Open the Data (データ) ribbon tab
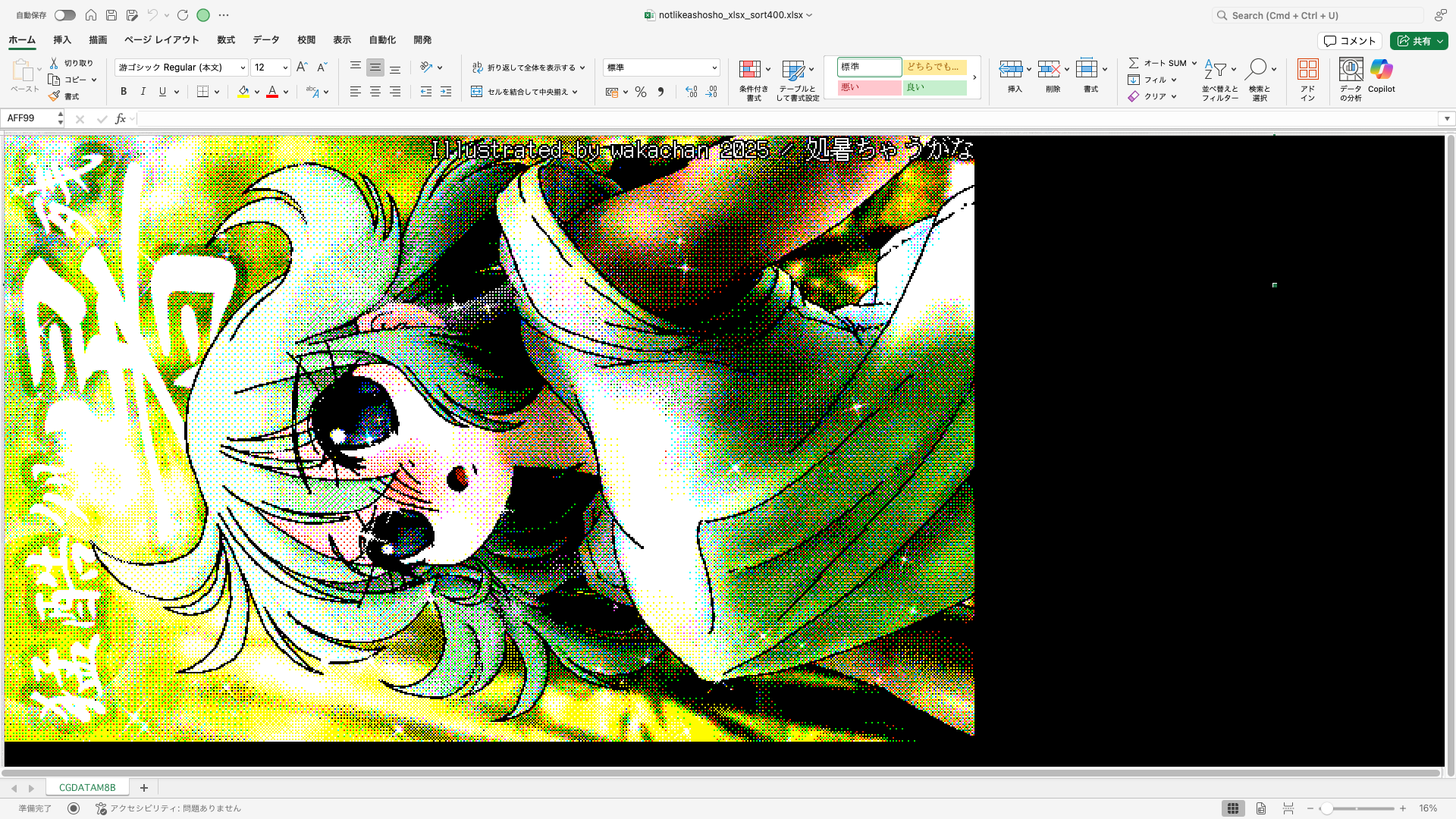 click(x=266, y=39)
